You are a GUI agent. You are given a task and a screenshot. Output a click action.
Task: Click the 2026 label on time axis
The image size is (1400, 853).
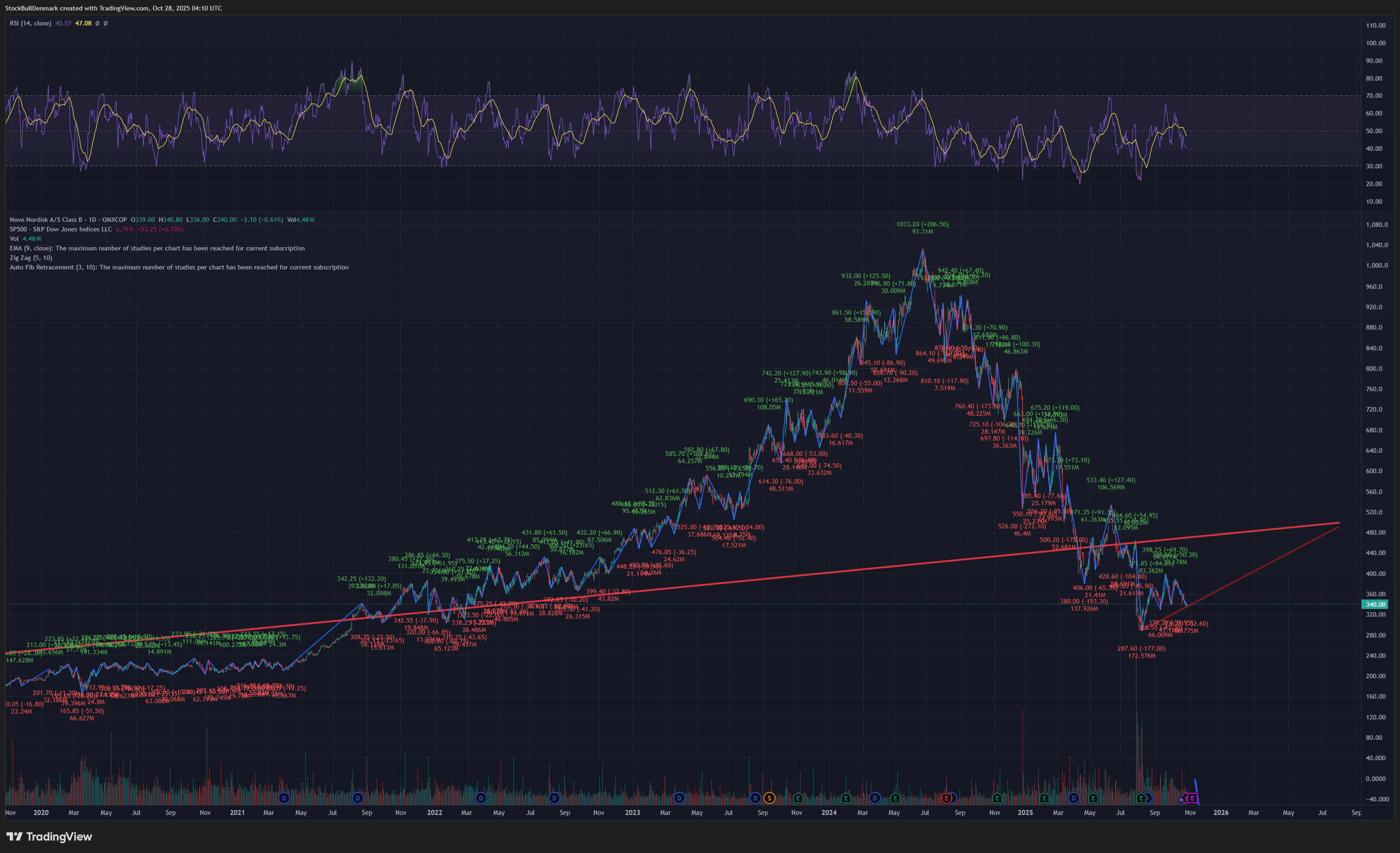[1220, 813]
